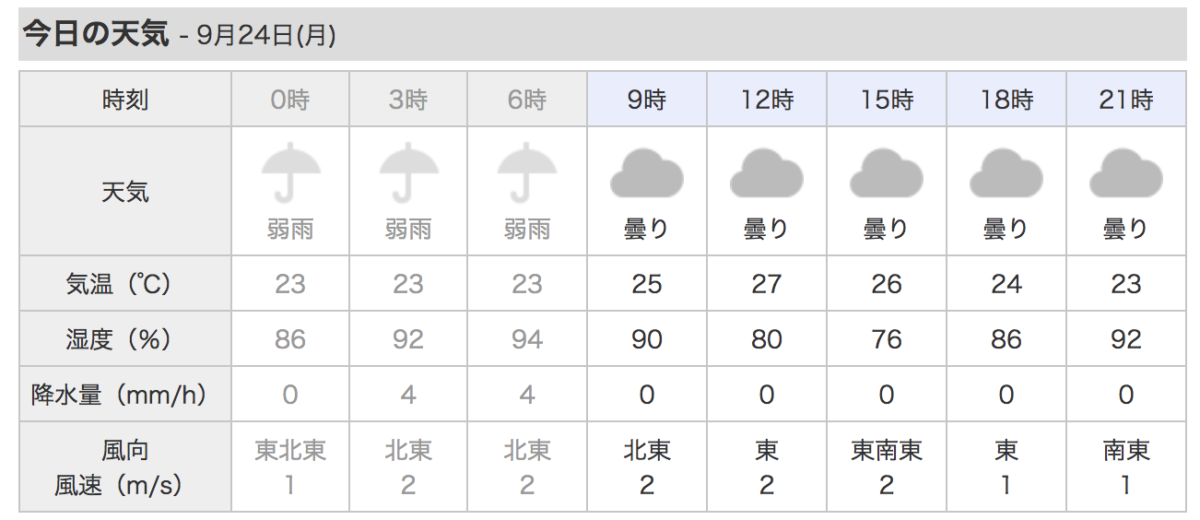
Task: Select the 15時 column header
Action: click(x=887, y=99)
